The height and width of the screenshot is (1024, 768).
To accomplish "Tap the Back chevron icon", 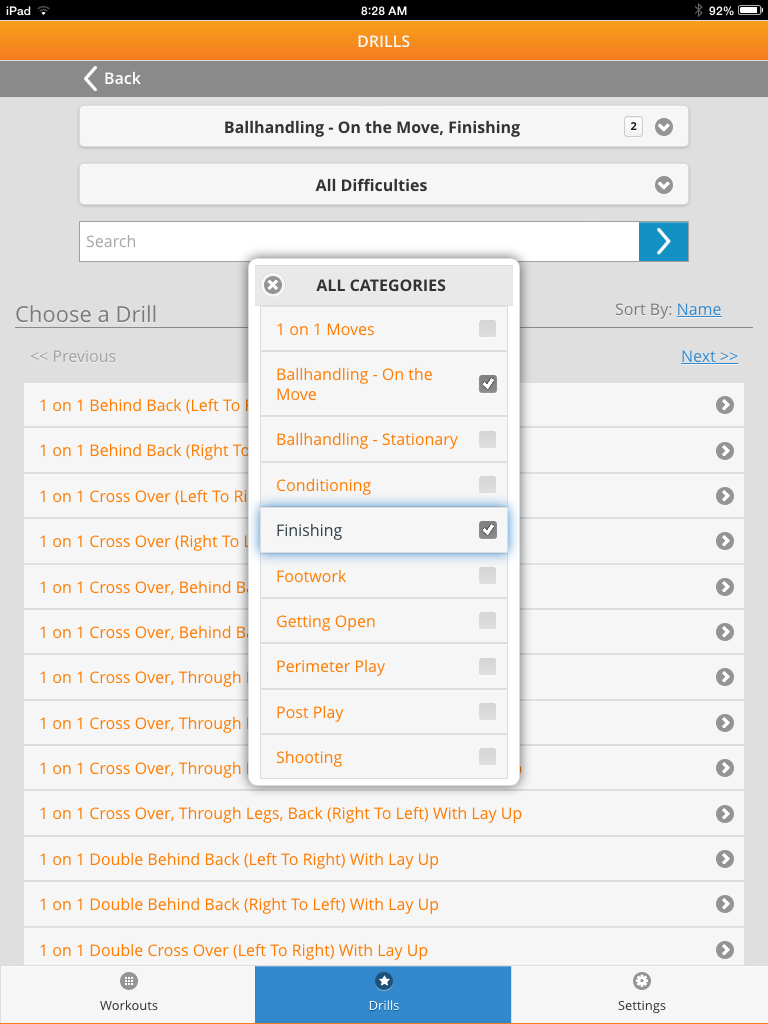I will [x=91, y=78].
